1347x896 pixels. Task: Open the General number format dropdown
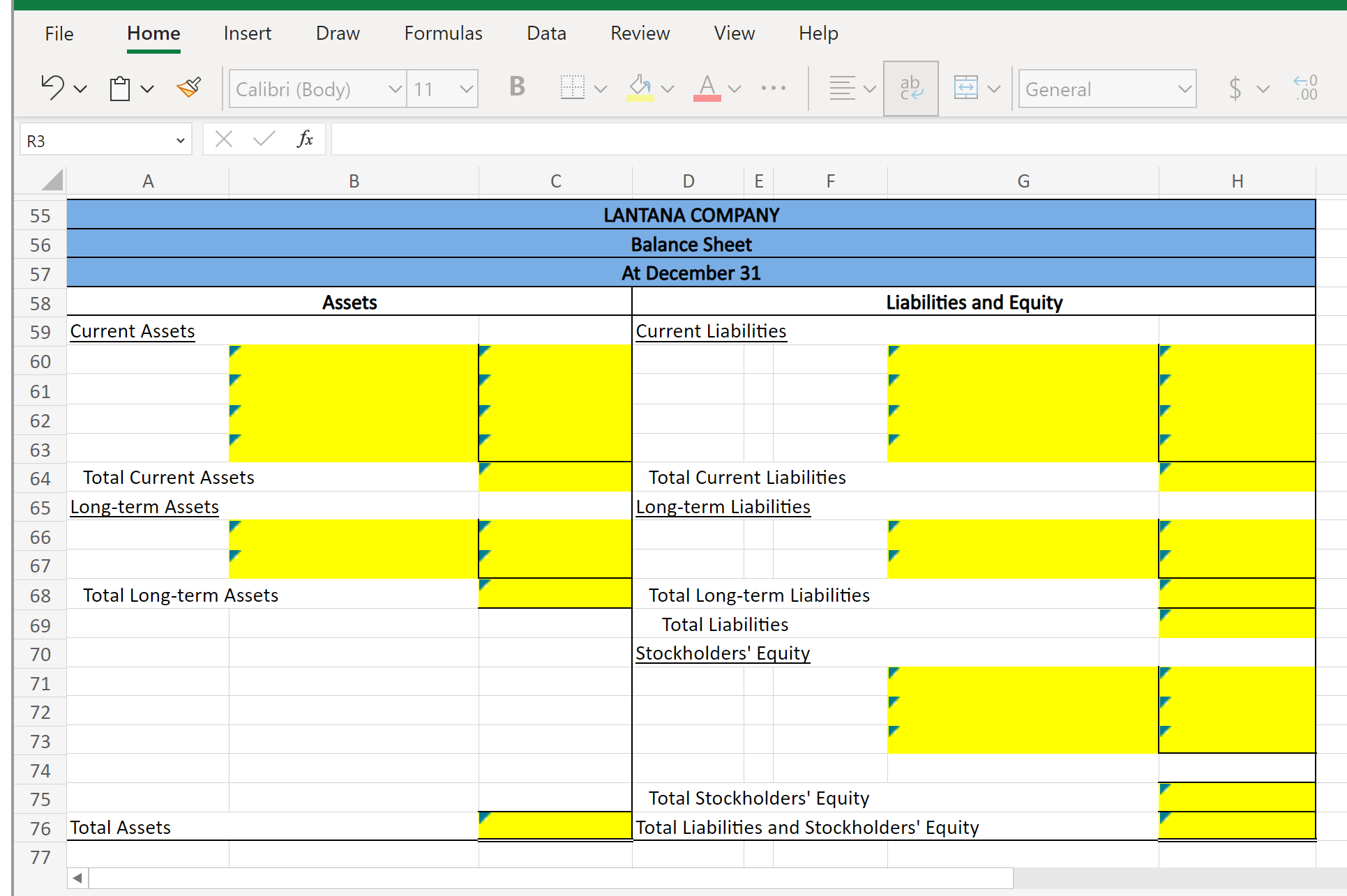1185,89
